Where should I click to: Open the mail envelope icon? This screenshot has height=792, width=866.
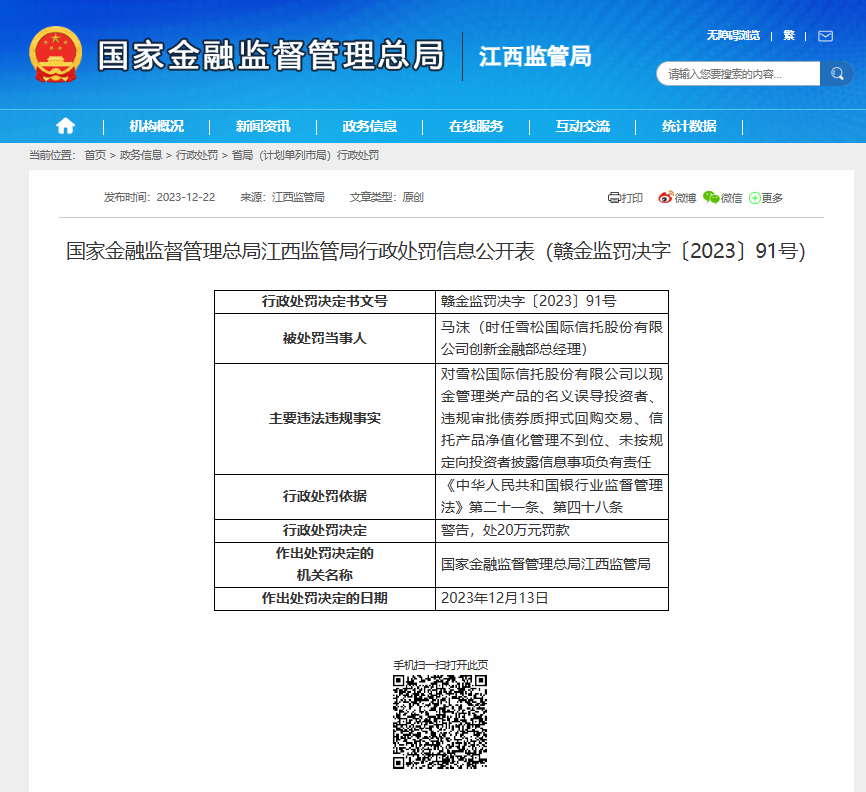click(x=825, y=36)
